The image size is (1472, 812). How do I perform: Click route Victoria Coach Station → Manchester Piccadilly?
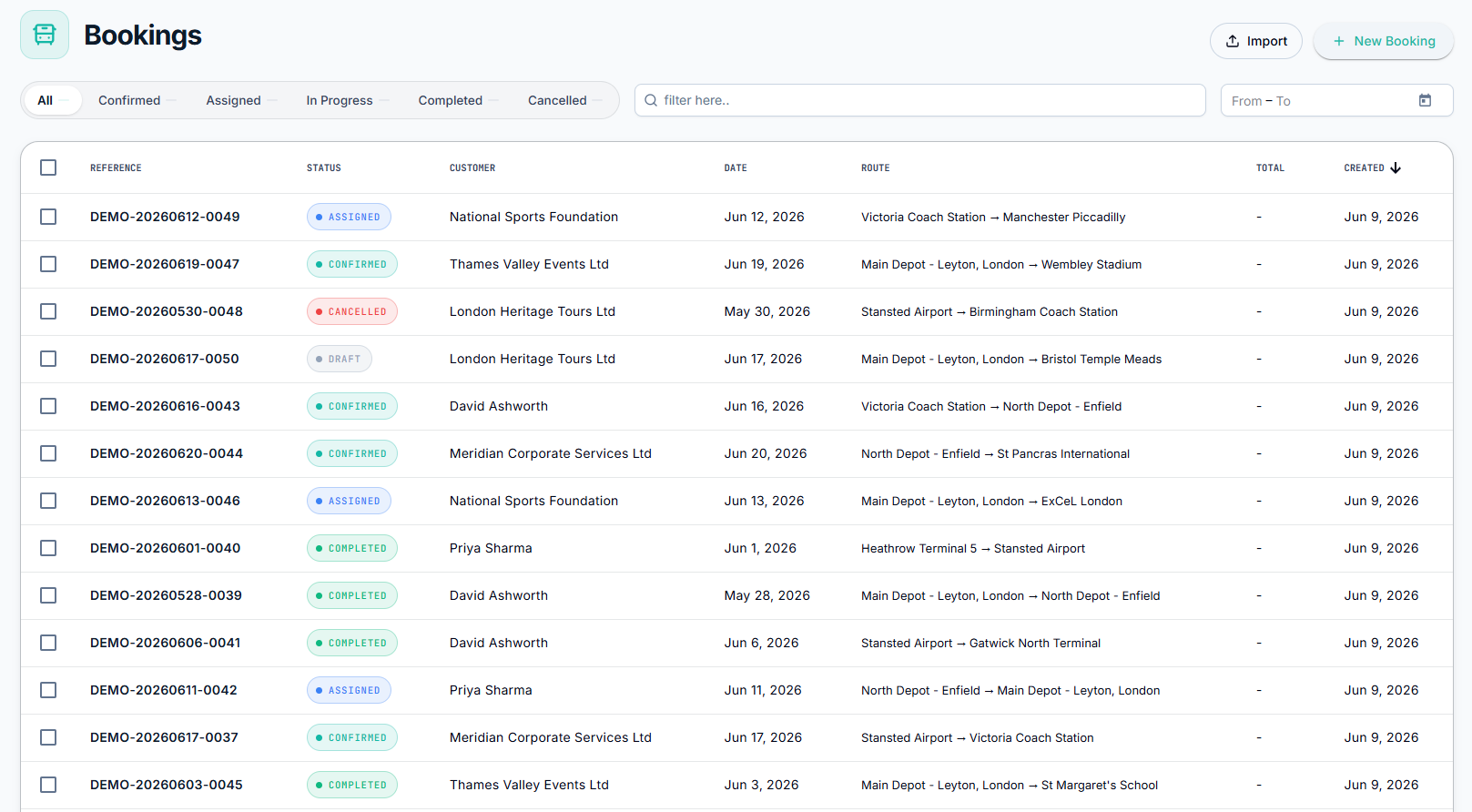point(993,217)
